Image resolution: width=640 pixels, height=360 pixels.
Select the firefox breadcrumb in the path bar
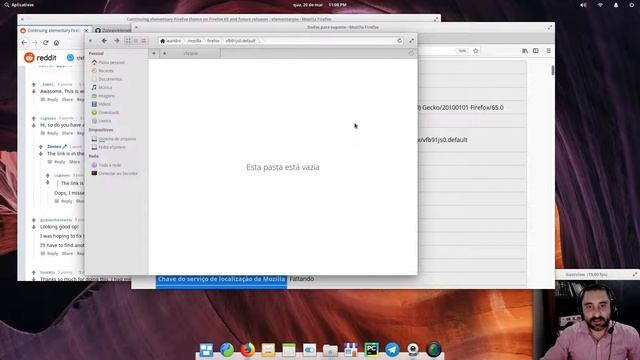pyautogui.click(x=213, y=41)
